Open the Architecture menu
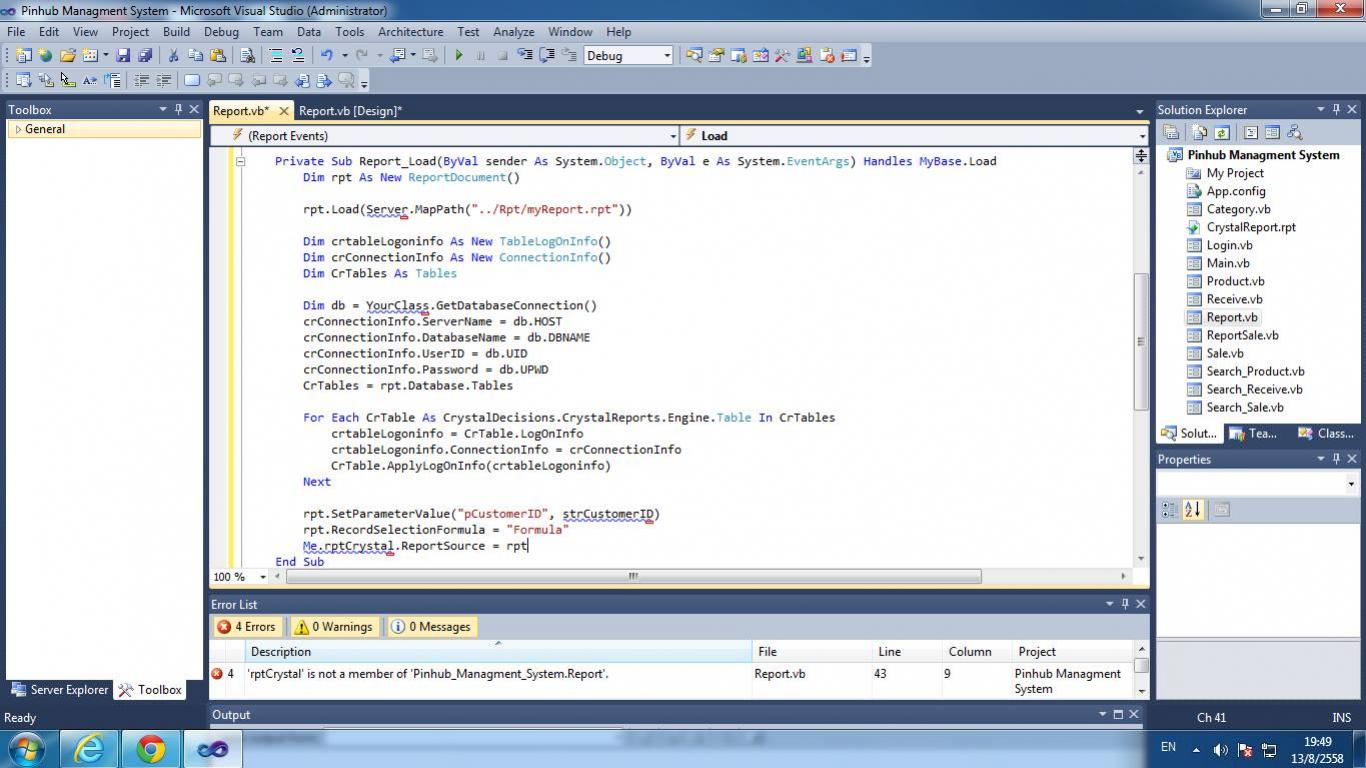Screen dimensions: 1366x768 pos(410,32)
